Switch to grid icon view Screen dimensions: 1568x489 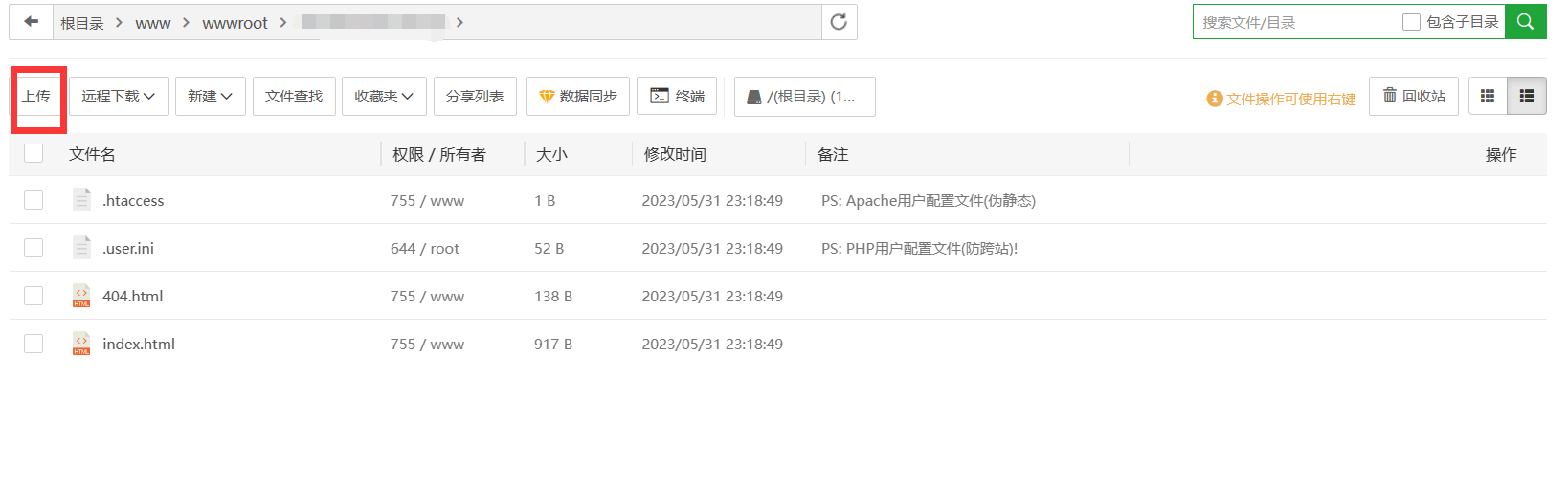(1488, 97)
